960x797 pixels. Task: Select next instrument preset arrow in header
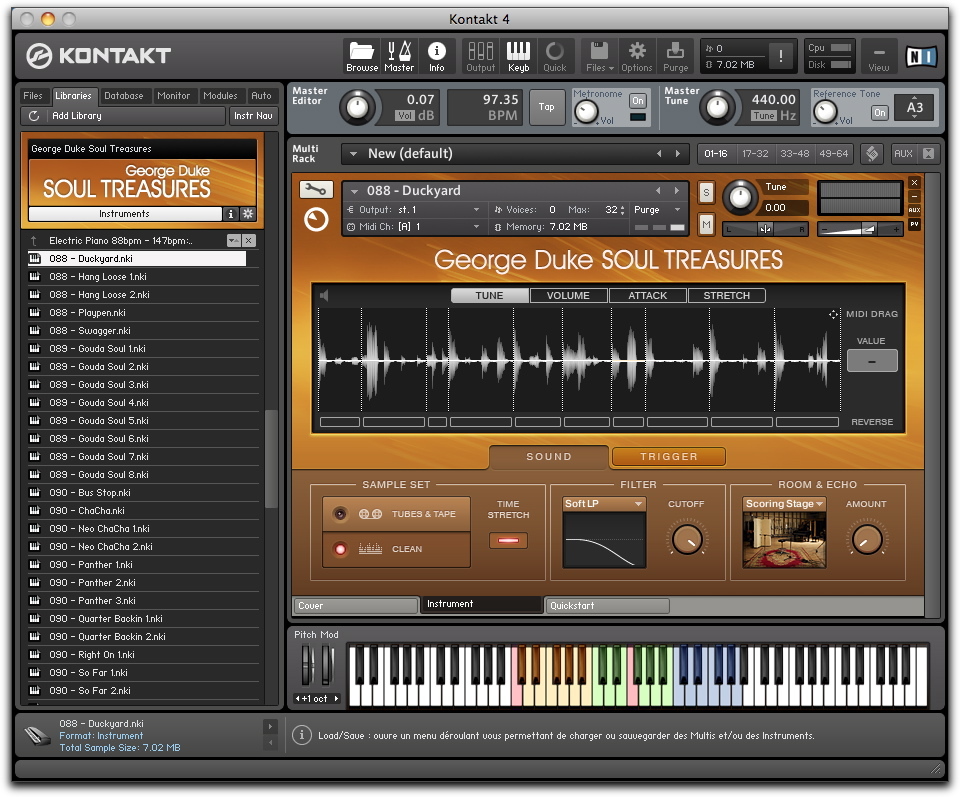coord(677,190)
